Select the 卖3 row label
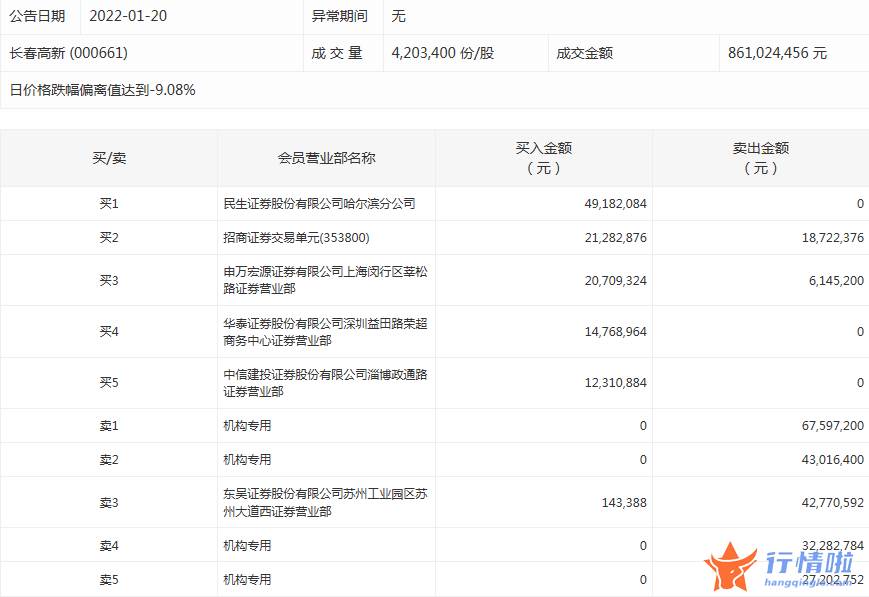This screenshot has width=869, height=597. click(x=109, y=503)
